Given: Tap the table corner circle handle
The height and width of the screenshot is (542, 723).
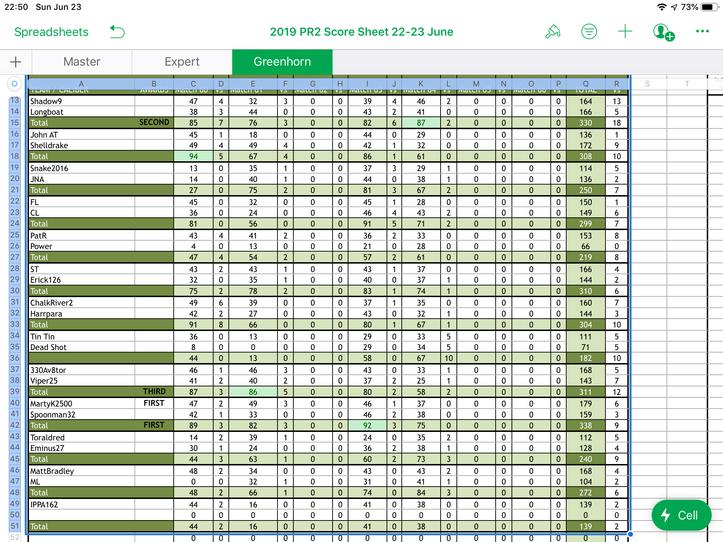Looking at the screenshot, I should 14,84.
